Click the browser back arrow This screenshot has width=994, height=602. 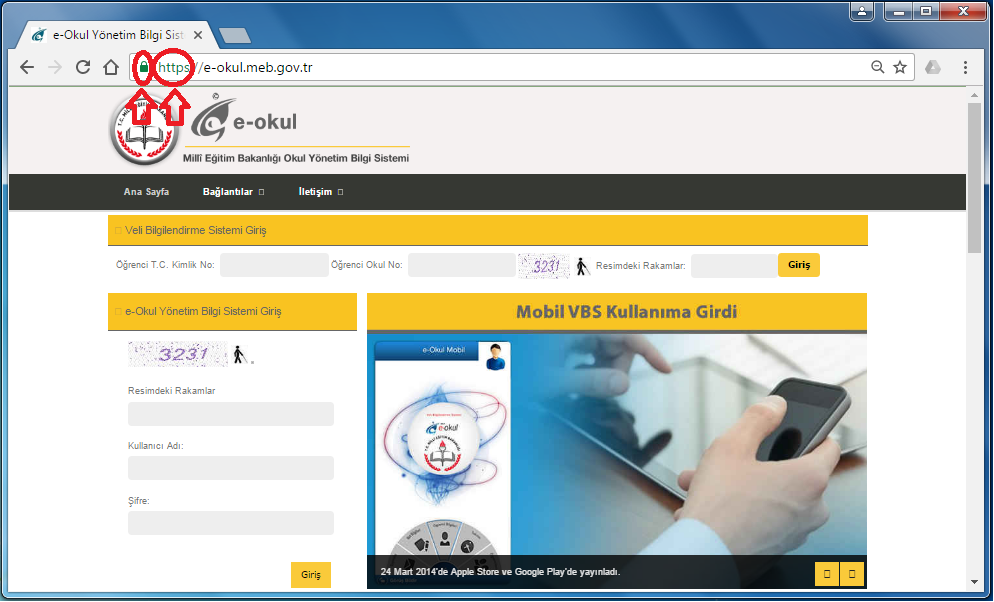pyautogui.click(x=27, y=67)
